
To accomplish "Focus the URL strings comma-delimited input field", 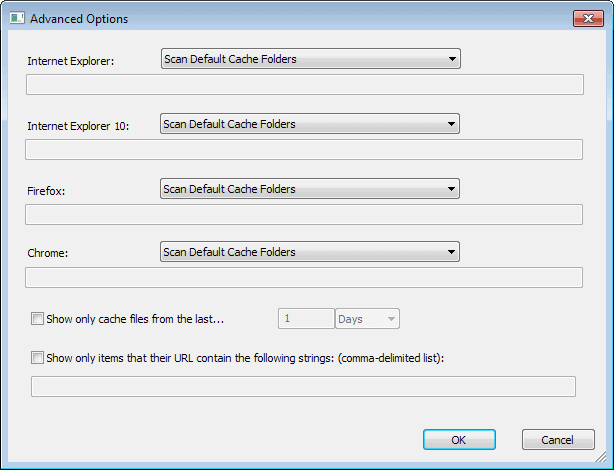I will click(x=304, y=386).
